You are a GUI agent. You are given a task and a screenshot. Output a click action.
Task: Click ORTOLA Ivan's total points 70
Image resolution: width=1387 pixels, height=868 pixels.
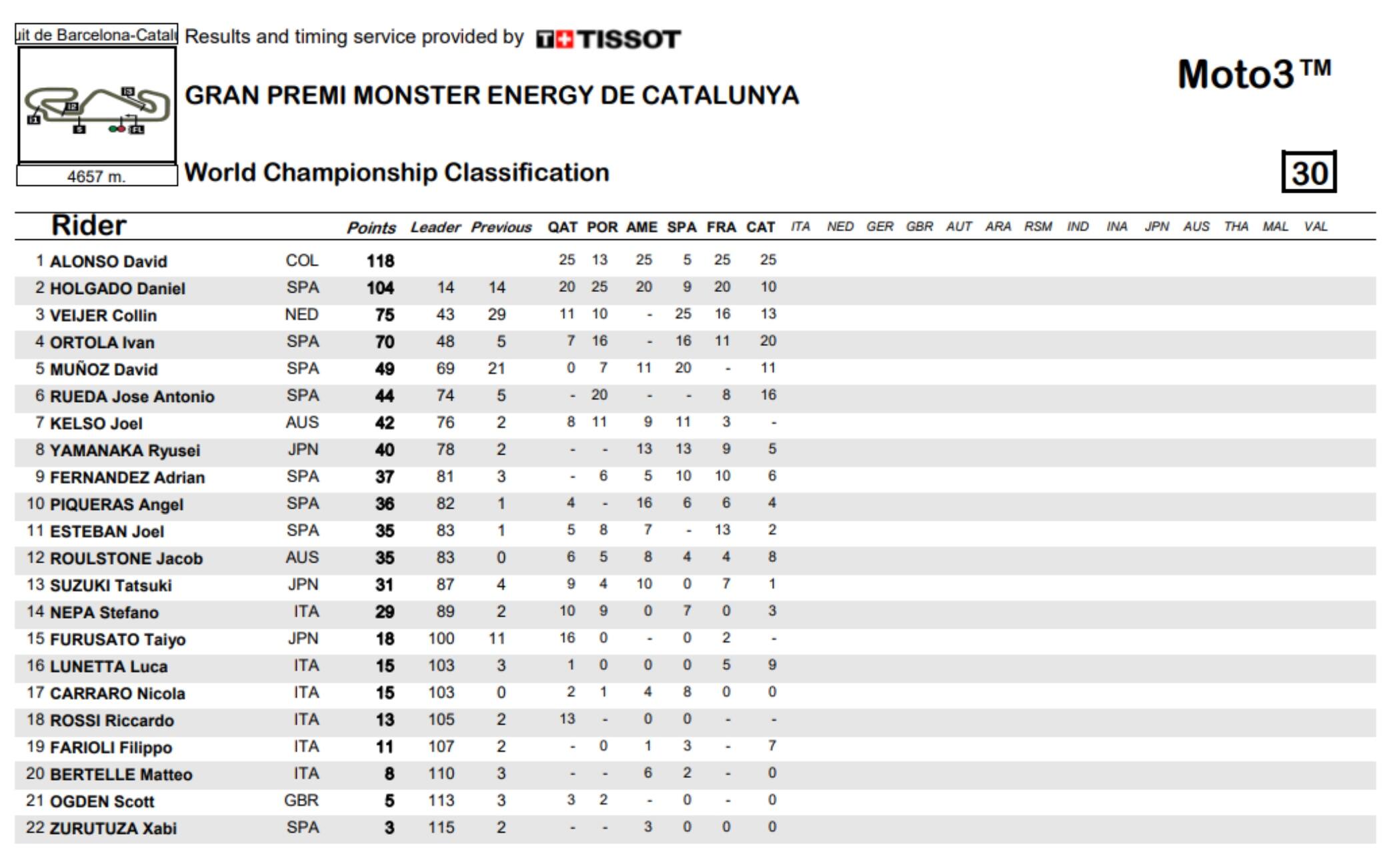384,342
